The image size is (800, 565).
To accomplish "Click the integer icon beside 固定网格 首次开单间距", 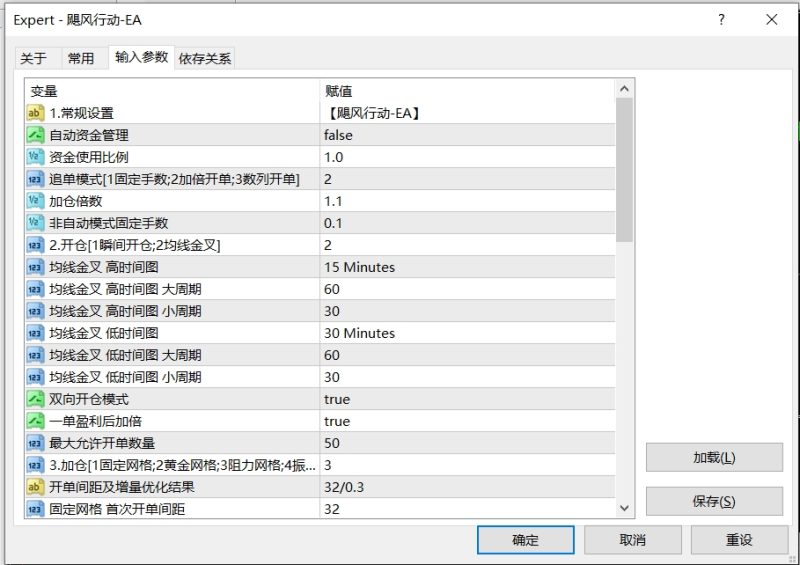I will (x=35, y=508).
